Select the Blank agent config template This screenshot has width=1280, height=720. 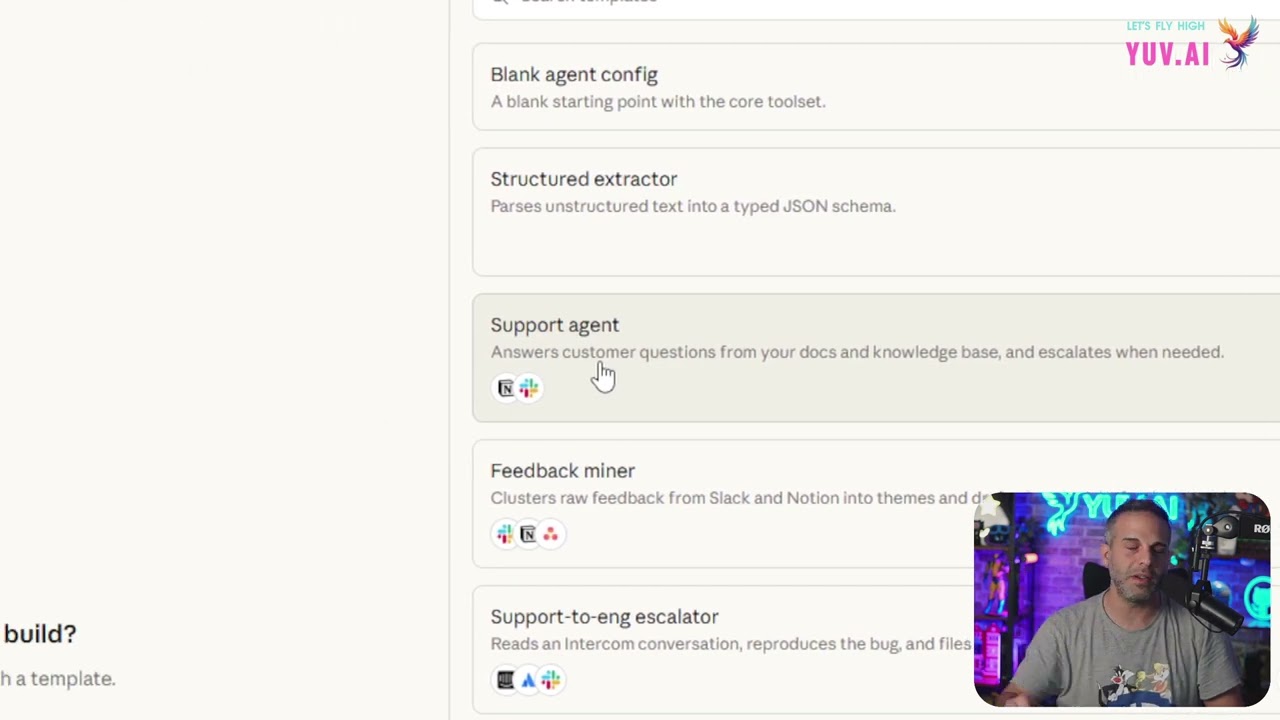pos(574,75)
